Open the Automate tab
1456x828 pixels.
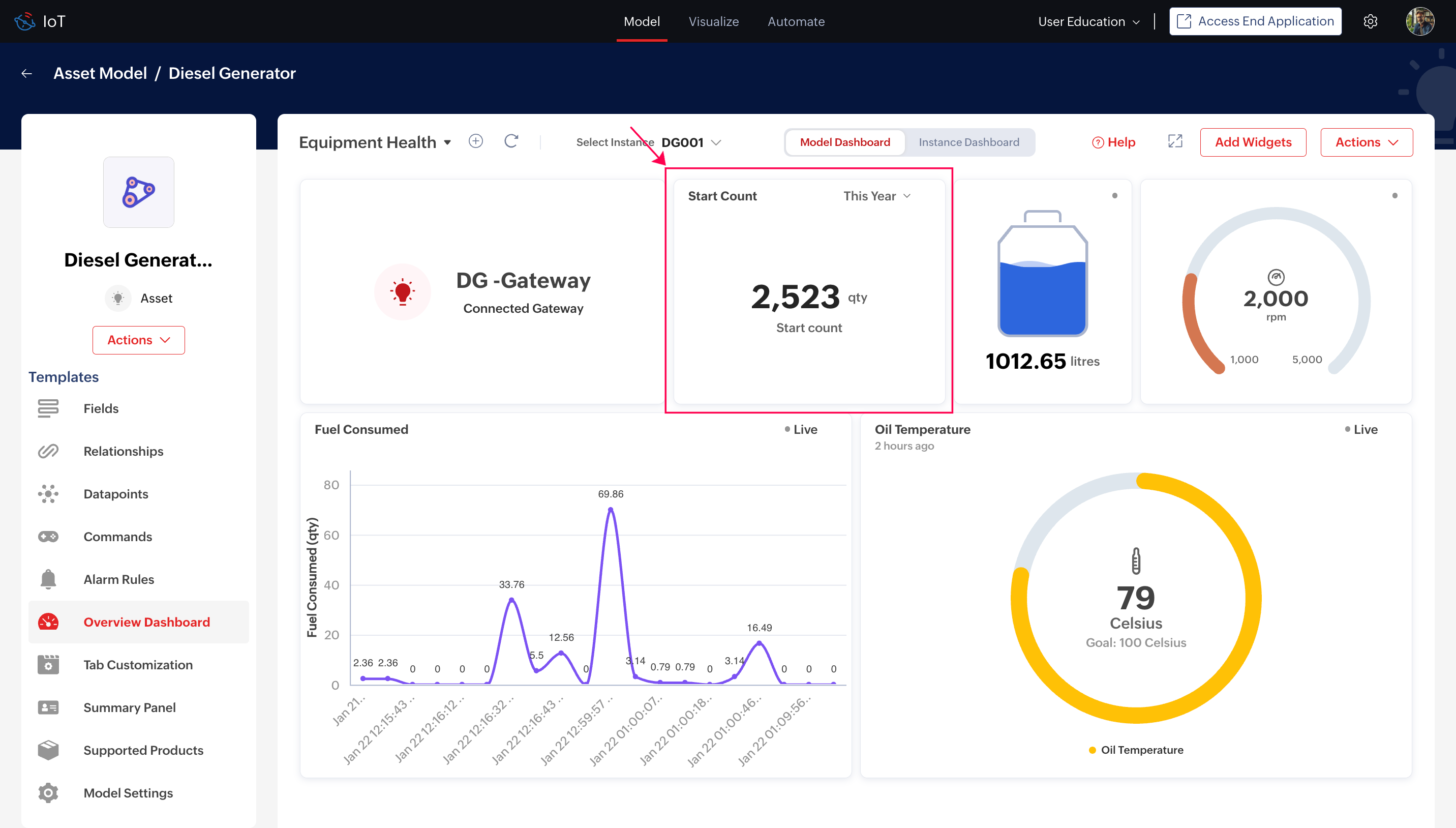pyautogui.click(x=796, y=21)
